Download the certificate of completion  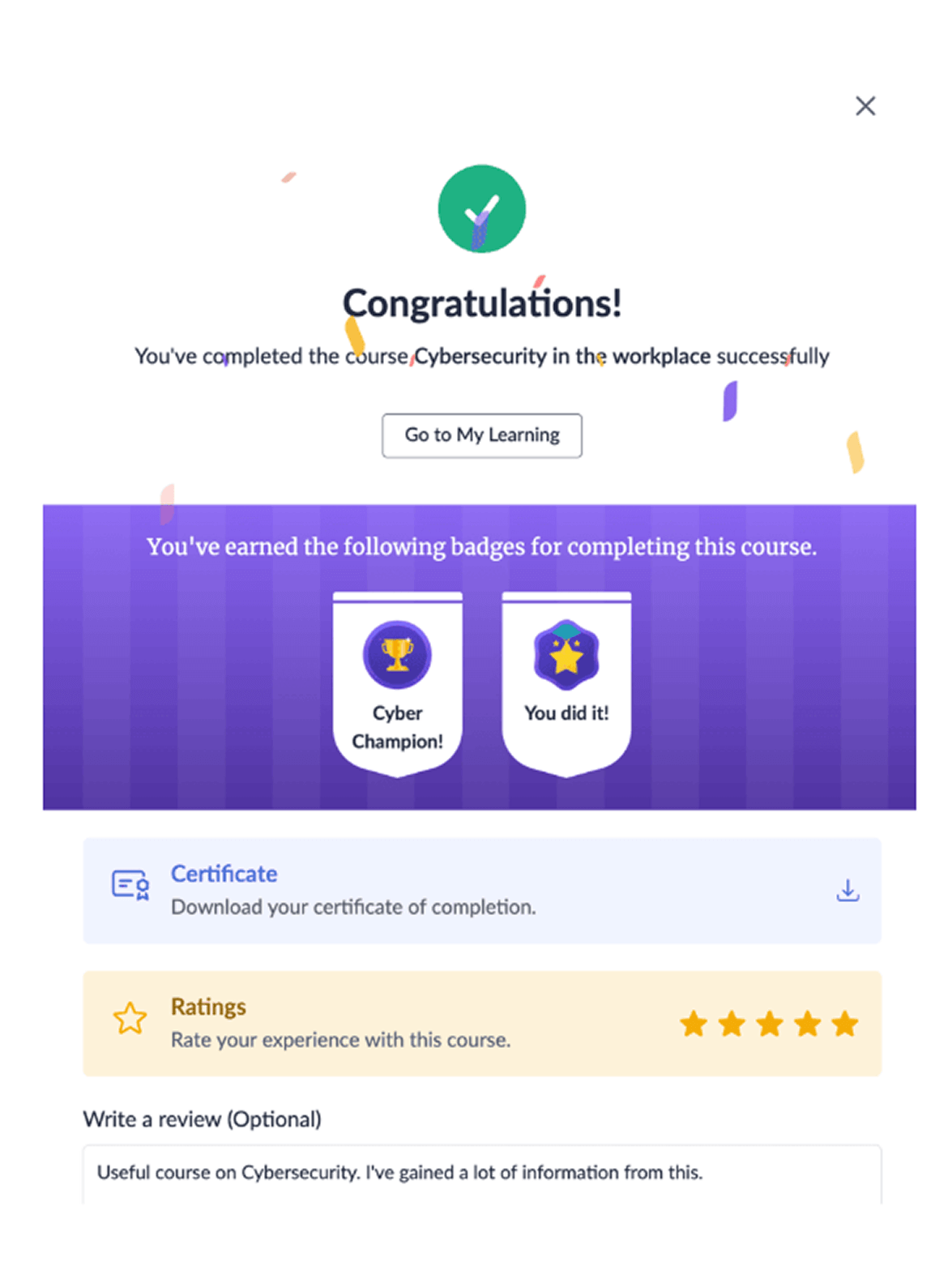[847, 890]
